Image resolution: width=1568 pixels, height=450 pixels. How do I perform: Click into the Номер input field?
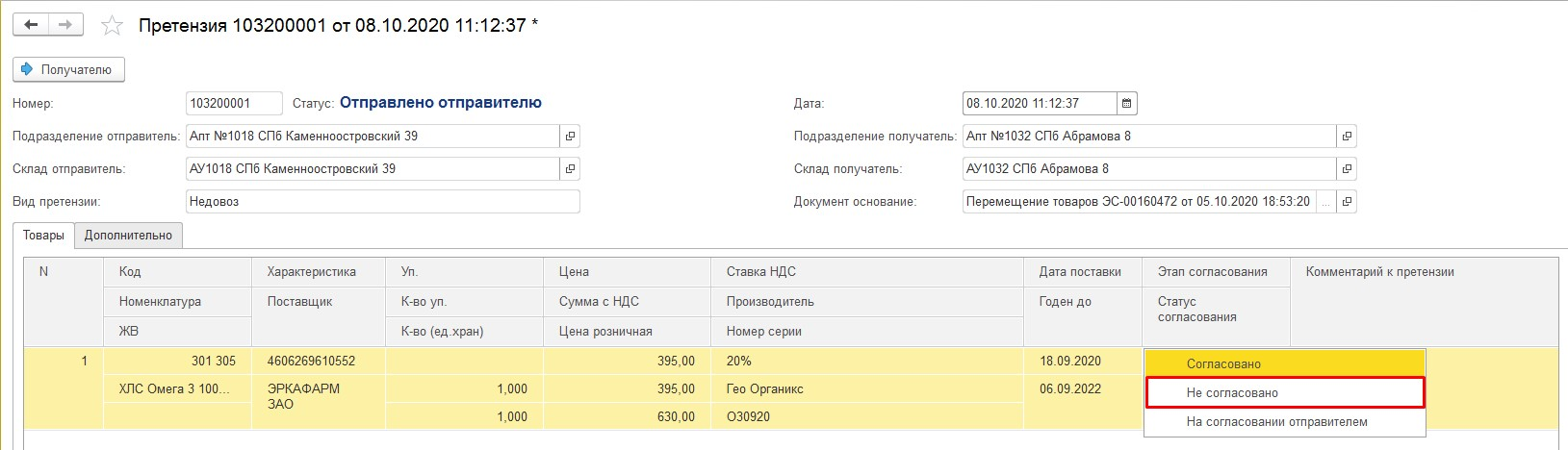[x=233, y=104]
